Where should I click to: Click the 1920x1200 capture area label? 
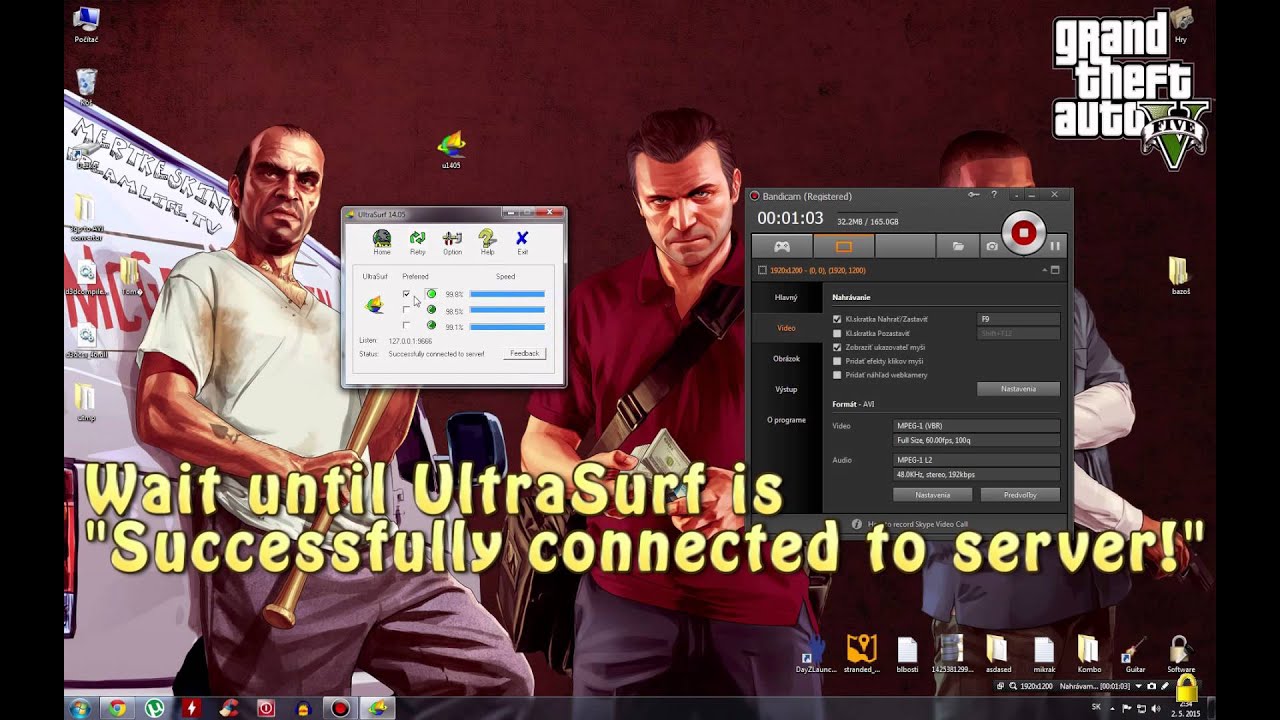[819, 270]
